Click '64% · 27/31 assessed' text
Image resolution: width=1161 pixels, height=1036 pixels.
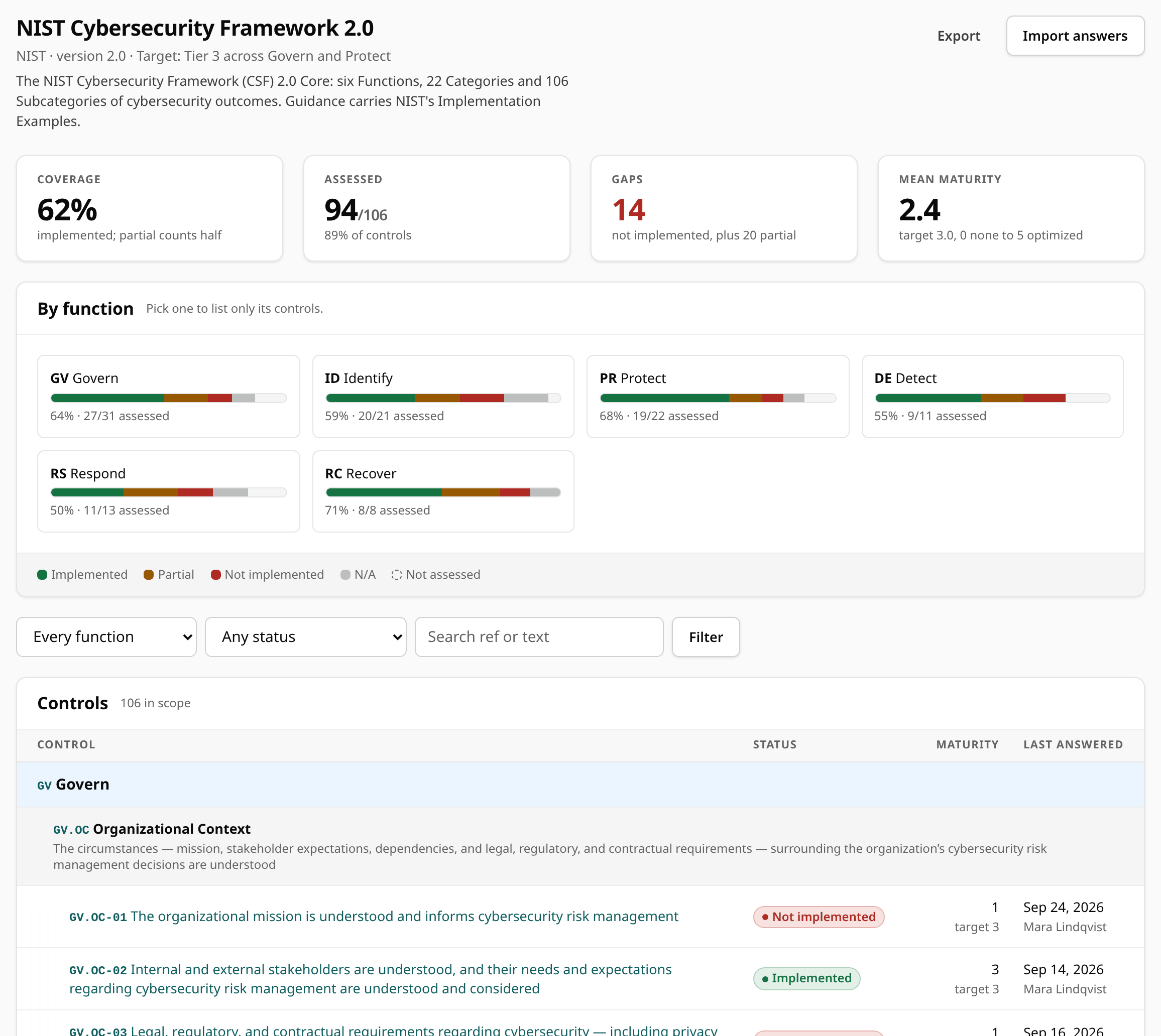tap(110, 416)
